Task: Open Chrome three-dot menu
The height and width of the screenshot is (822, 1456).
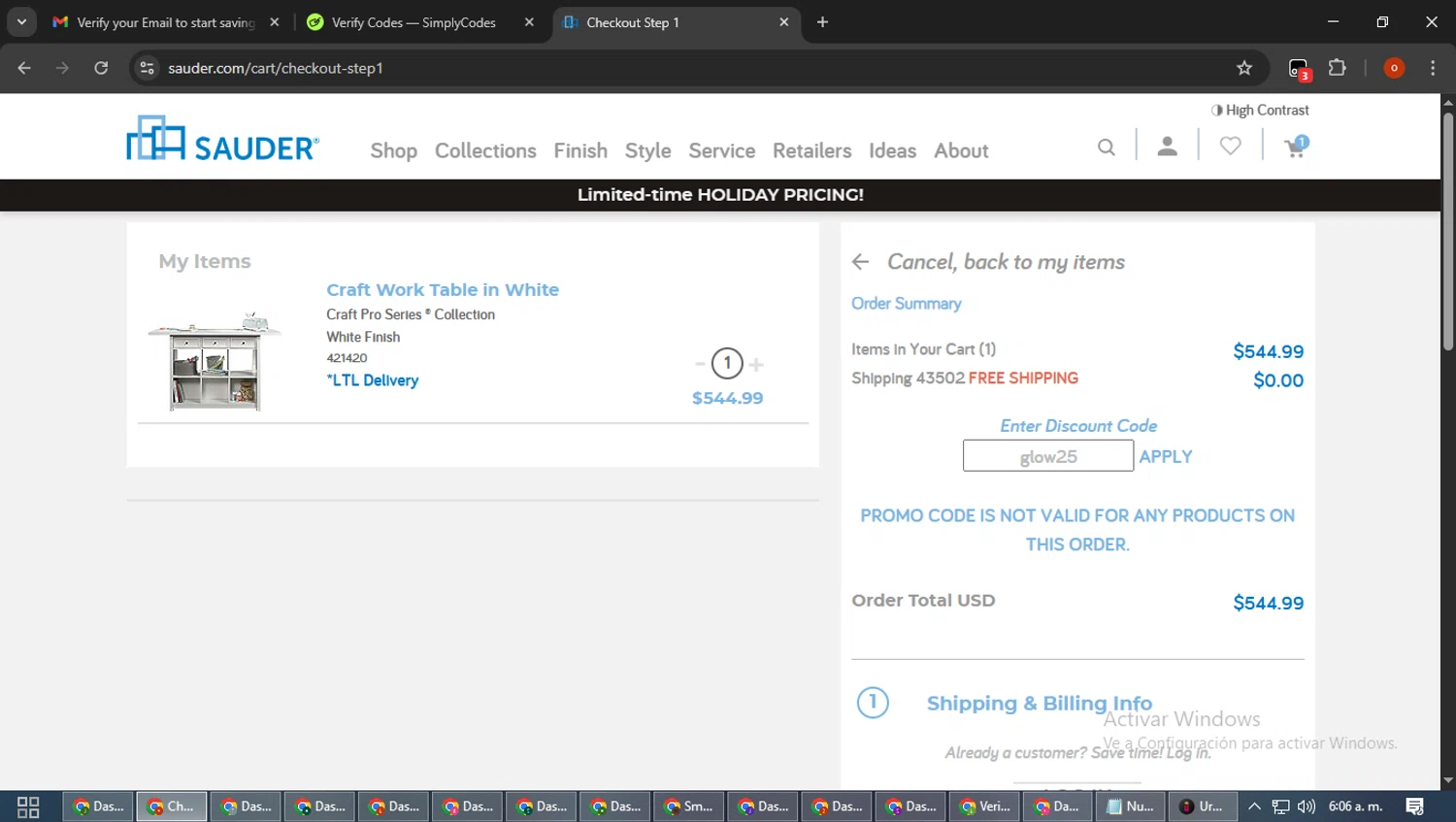Action: point(1433,68)
